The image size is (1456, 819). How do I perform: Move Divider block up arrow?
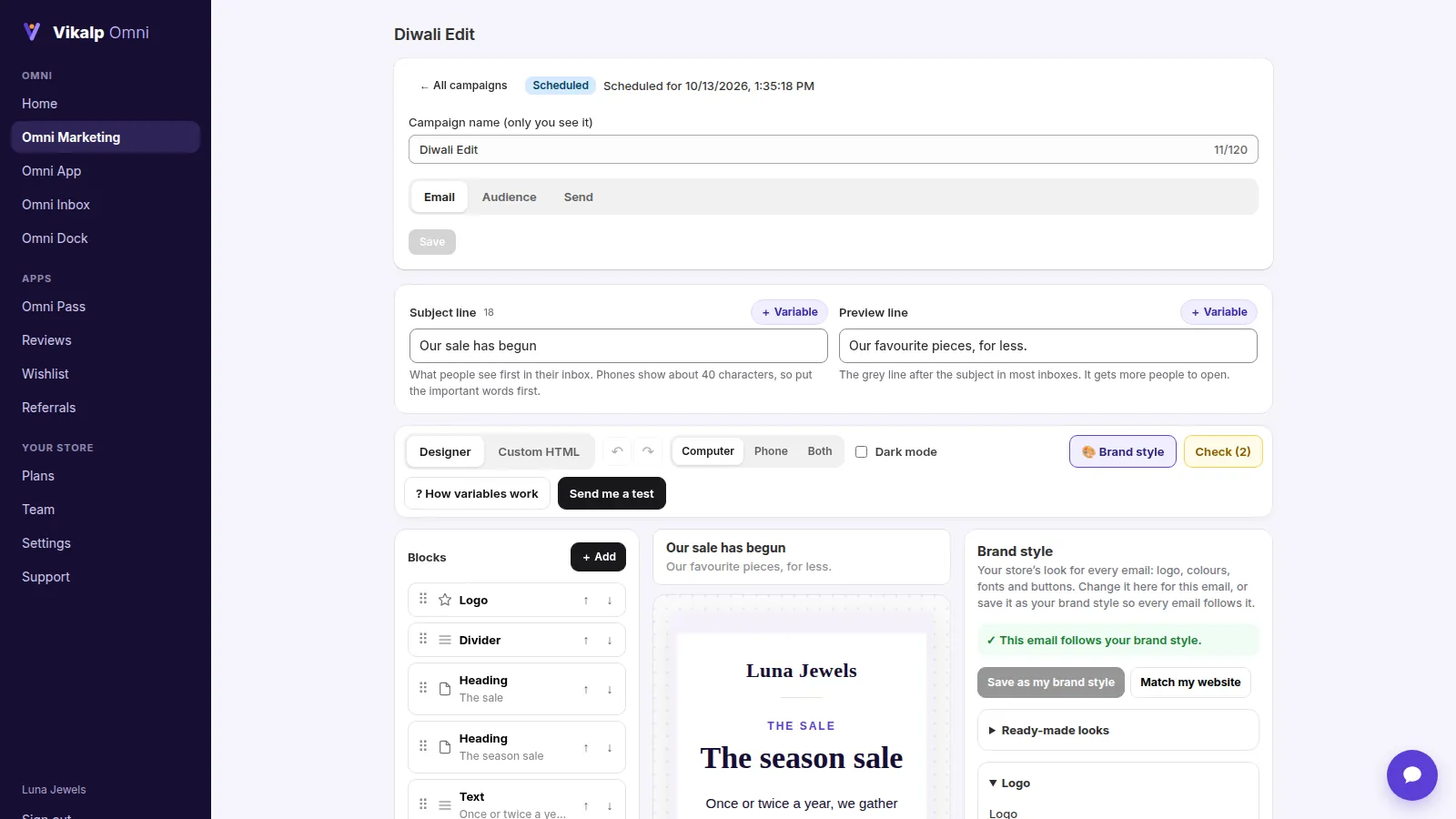(586, 641)
